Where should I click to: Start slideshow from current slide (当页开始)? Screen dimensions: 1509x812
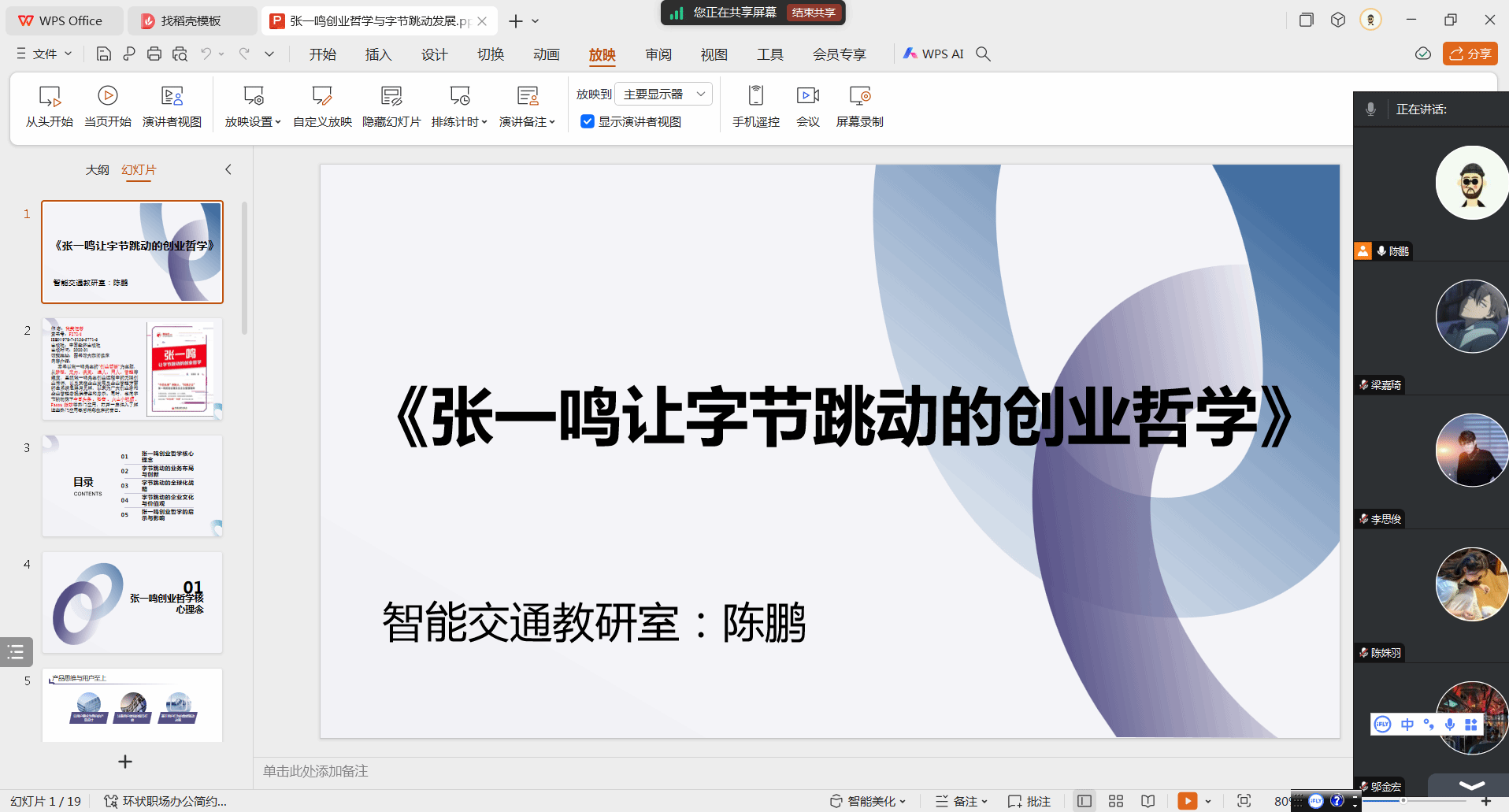point(108,106)
